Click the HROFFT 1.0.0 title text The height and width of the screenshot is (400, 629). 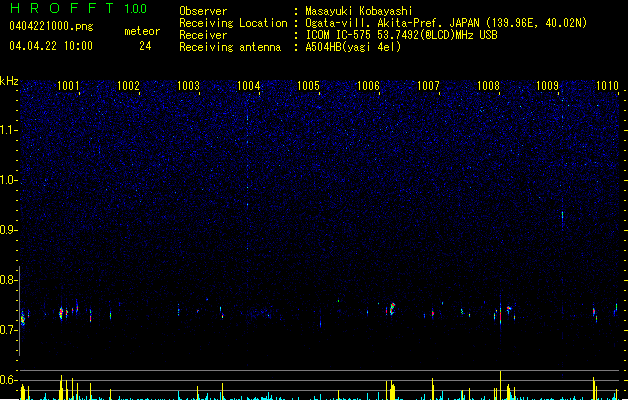pyautogui.click(x=78, y=8)
